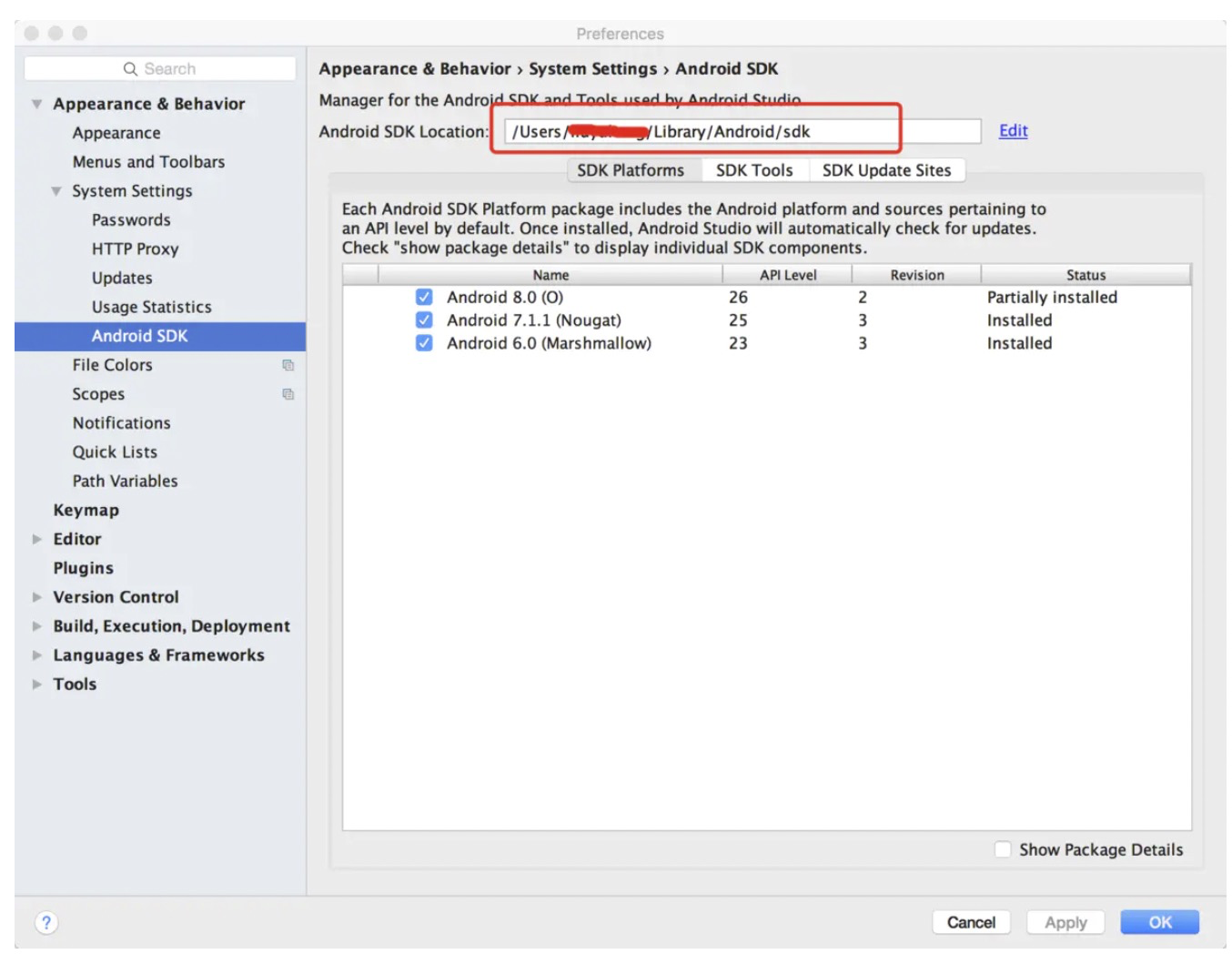This screenshot has width=1232, height=954.
Task: Click the Apply button
Action: (1065, 922)
